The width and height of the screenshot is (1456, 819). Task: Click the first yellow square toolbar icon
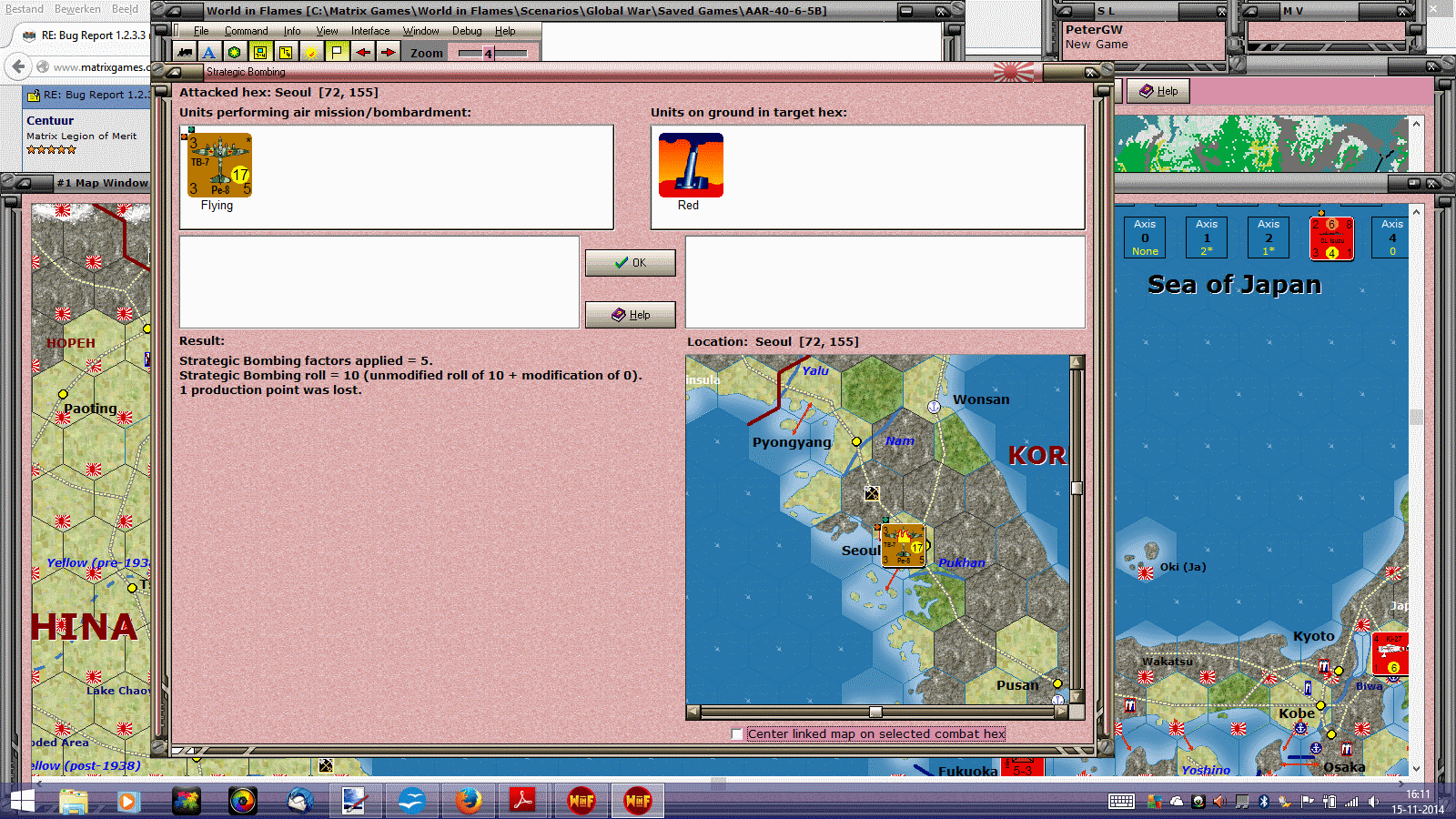point(260,53)
